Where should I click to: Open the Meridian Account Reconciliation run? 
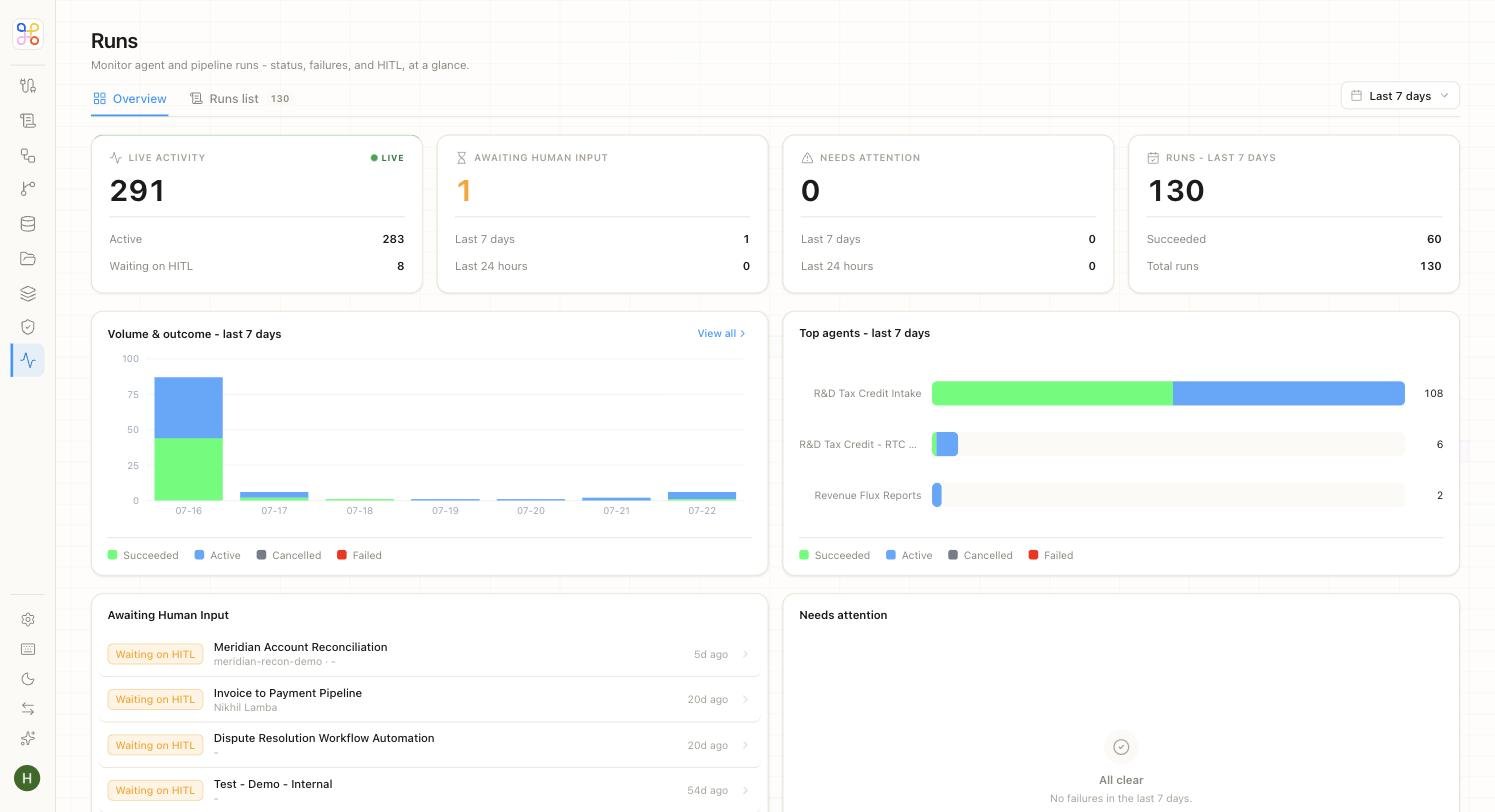point(430,654)
